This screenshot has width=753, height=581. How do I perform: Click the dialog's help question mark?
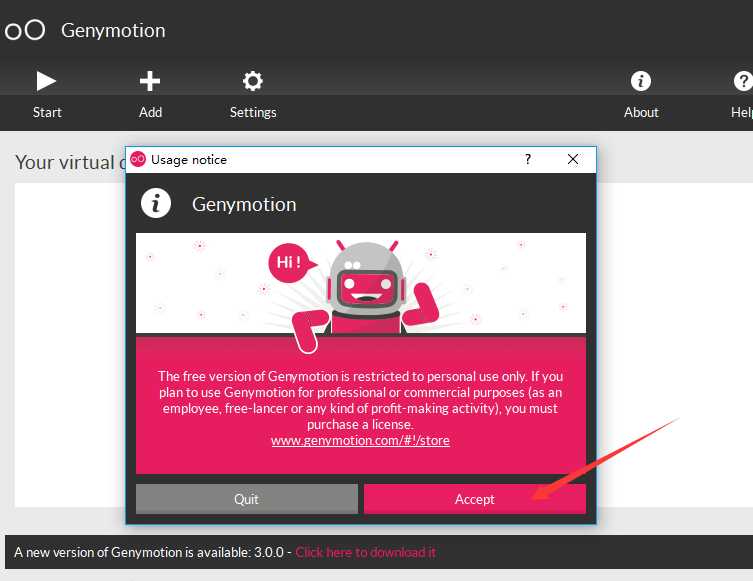pyautogui.click(x=528, y=159)
